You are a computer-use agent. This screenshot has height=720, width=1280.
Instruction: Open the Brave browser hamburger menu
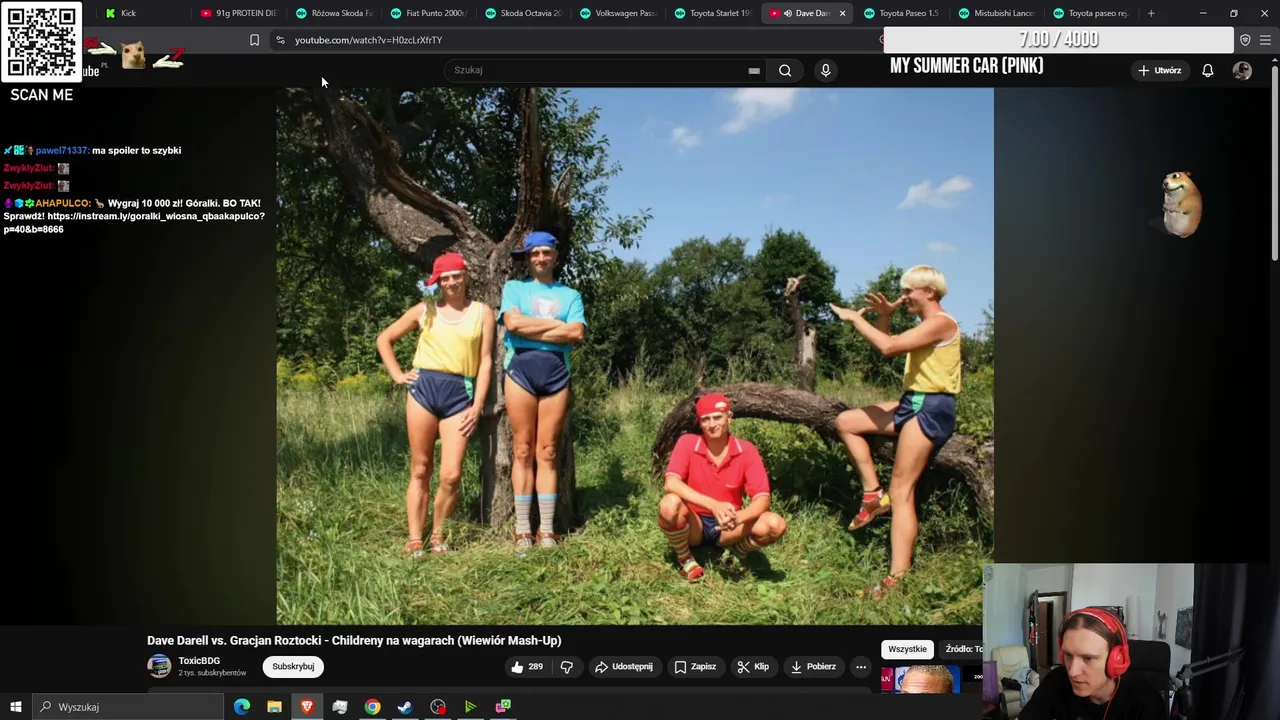coord(1265,40)
